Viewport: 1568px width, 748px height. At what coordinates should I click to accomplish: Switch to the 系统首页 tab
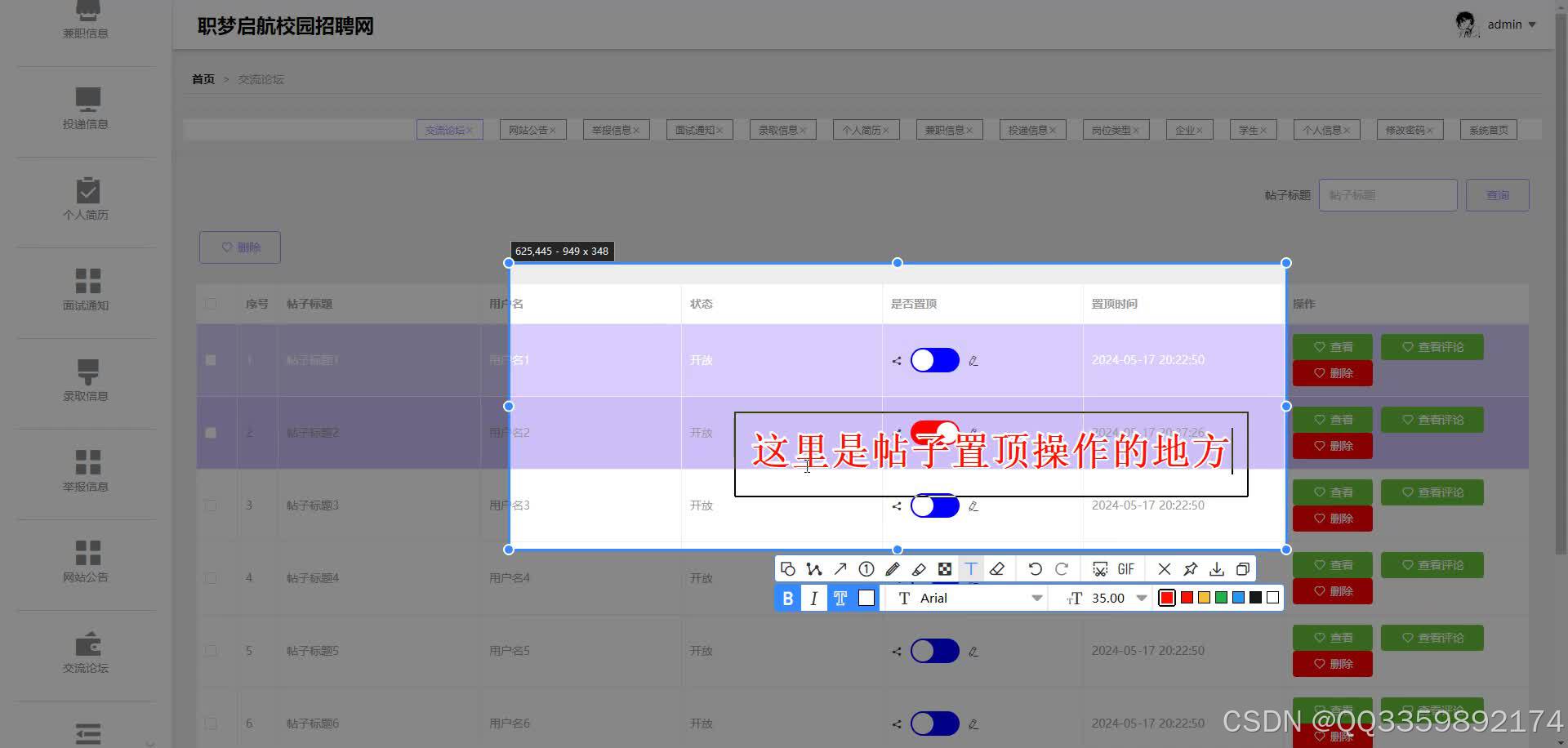tap(1489, 130)
